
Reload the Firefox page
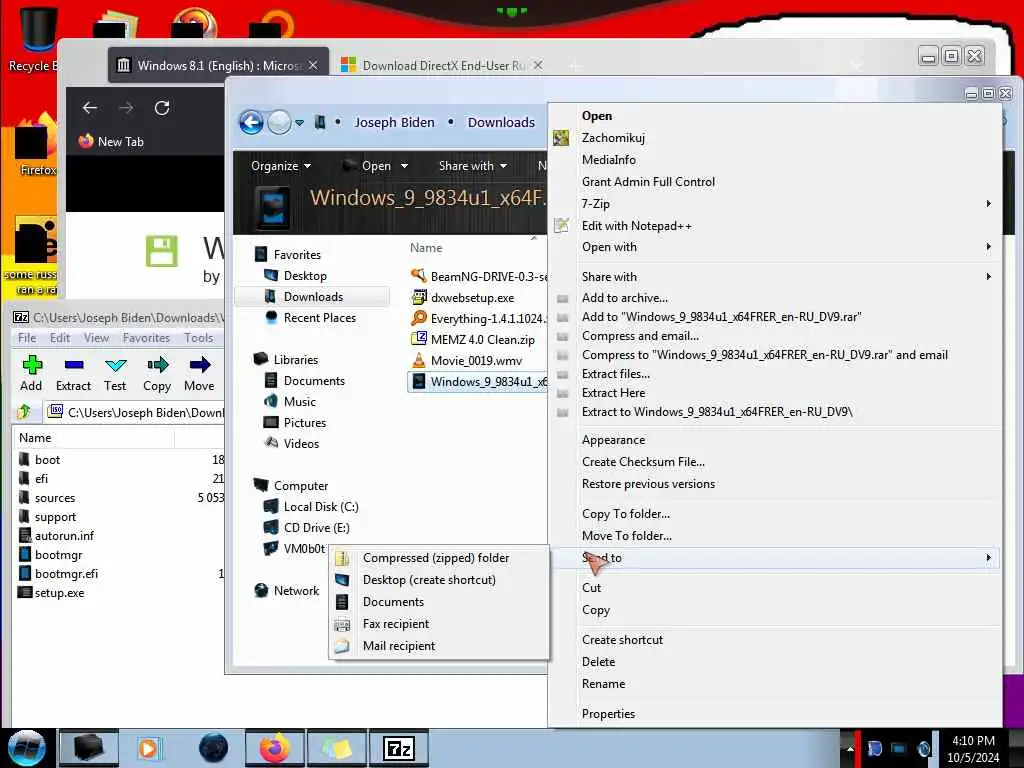point(162,108)
